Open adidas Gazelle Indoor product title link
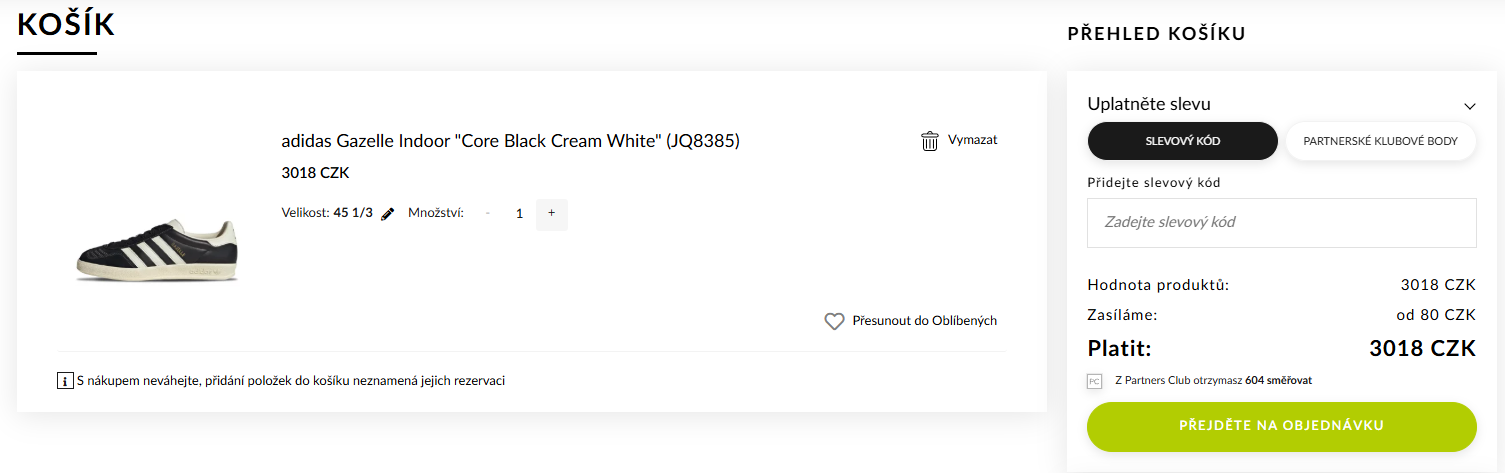This screenshot has height=473, width=1505. click(510, 141)
